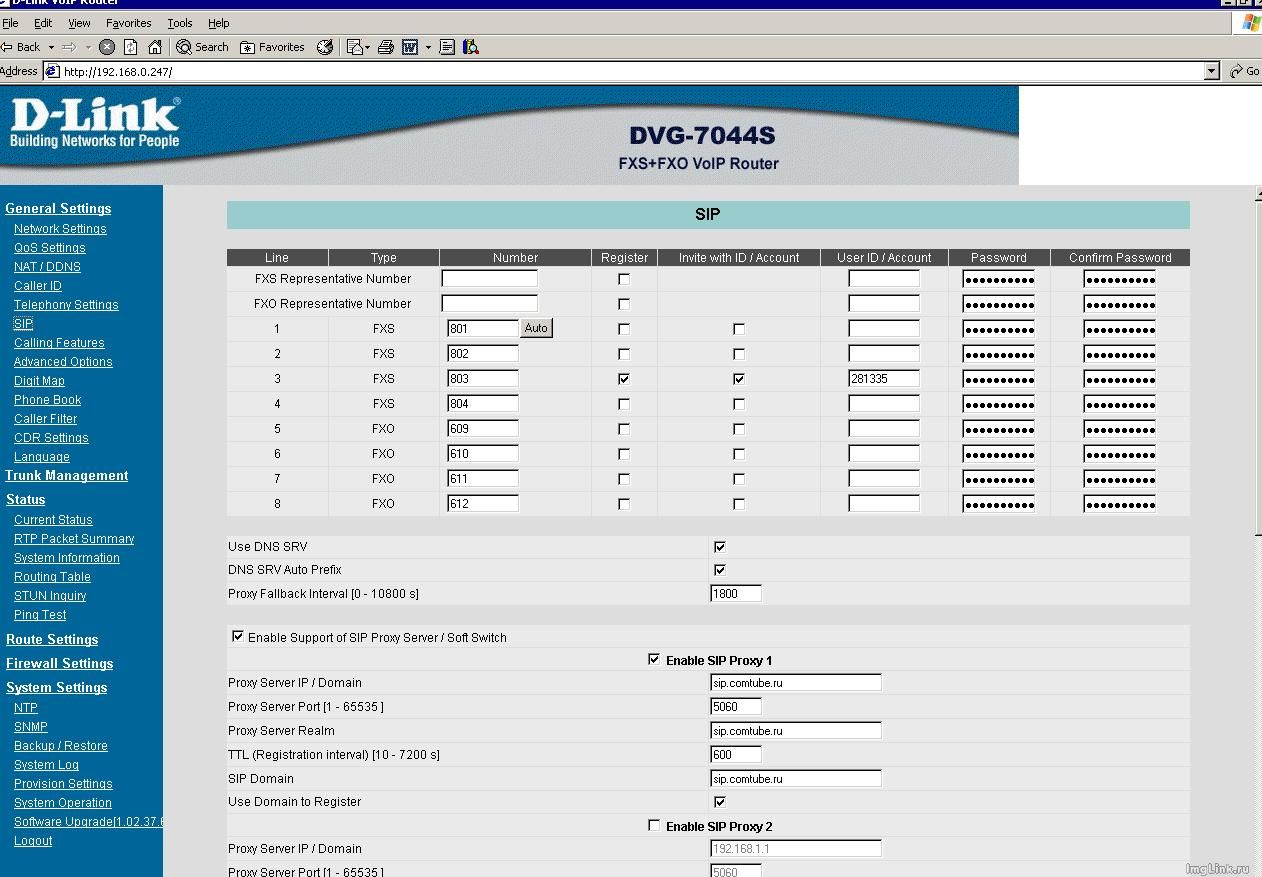Screen dimensions: 1262x877
Task: Toggle the Use DNS SRV checkbox
Action: 719,547
